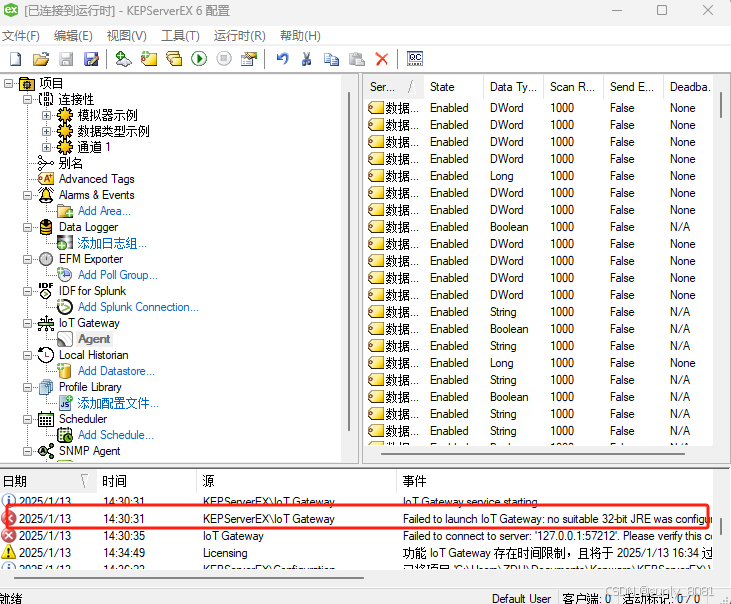Click the green New Tag play icon
This screenshot has width=731, height=604.
point(199,59)
